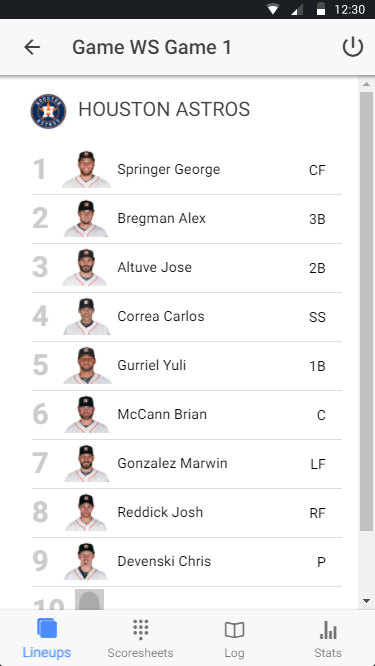The image size is (375, 666).
Task: Select Gonzalez Marwin's LF position label
Action: [318, 464]
